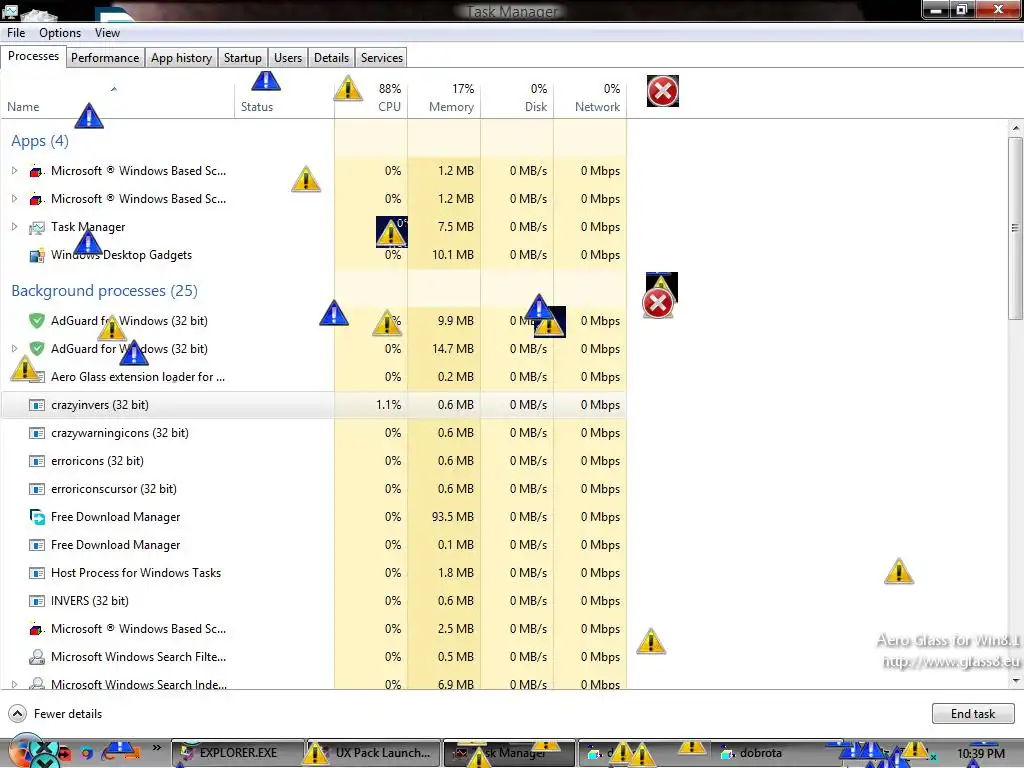
Task: Click the EXPLORER.EXE taskbar button
Action: (x=238, y=753)
